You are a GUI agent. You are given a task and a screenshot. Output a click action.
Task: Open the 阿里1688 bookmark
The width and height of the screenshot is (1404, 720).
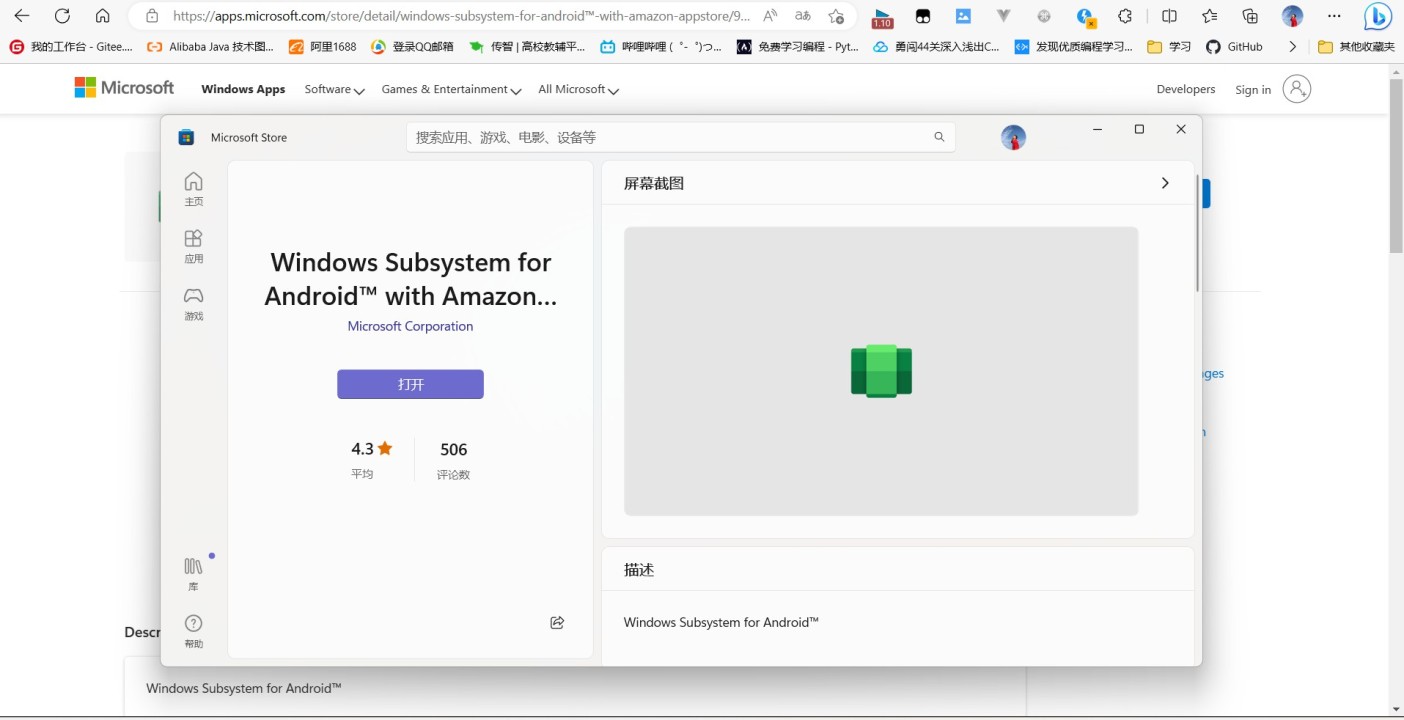point(322,46)
